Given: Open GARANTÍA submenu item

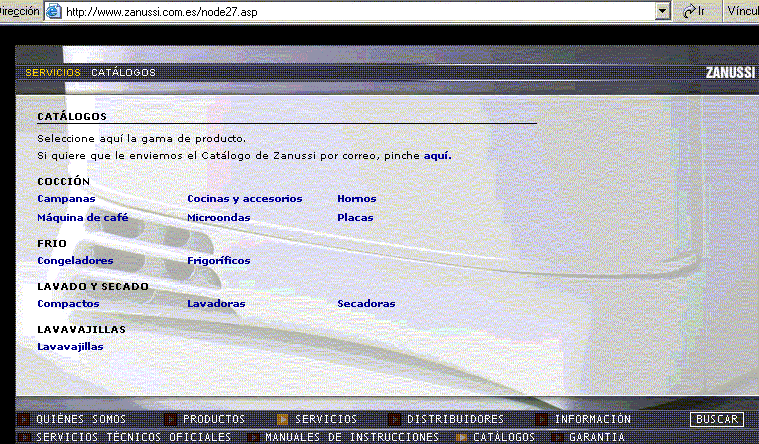Looking at the screenshot, I should pyautogui.click(x=597, y=438).
